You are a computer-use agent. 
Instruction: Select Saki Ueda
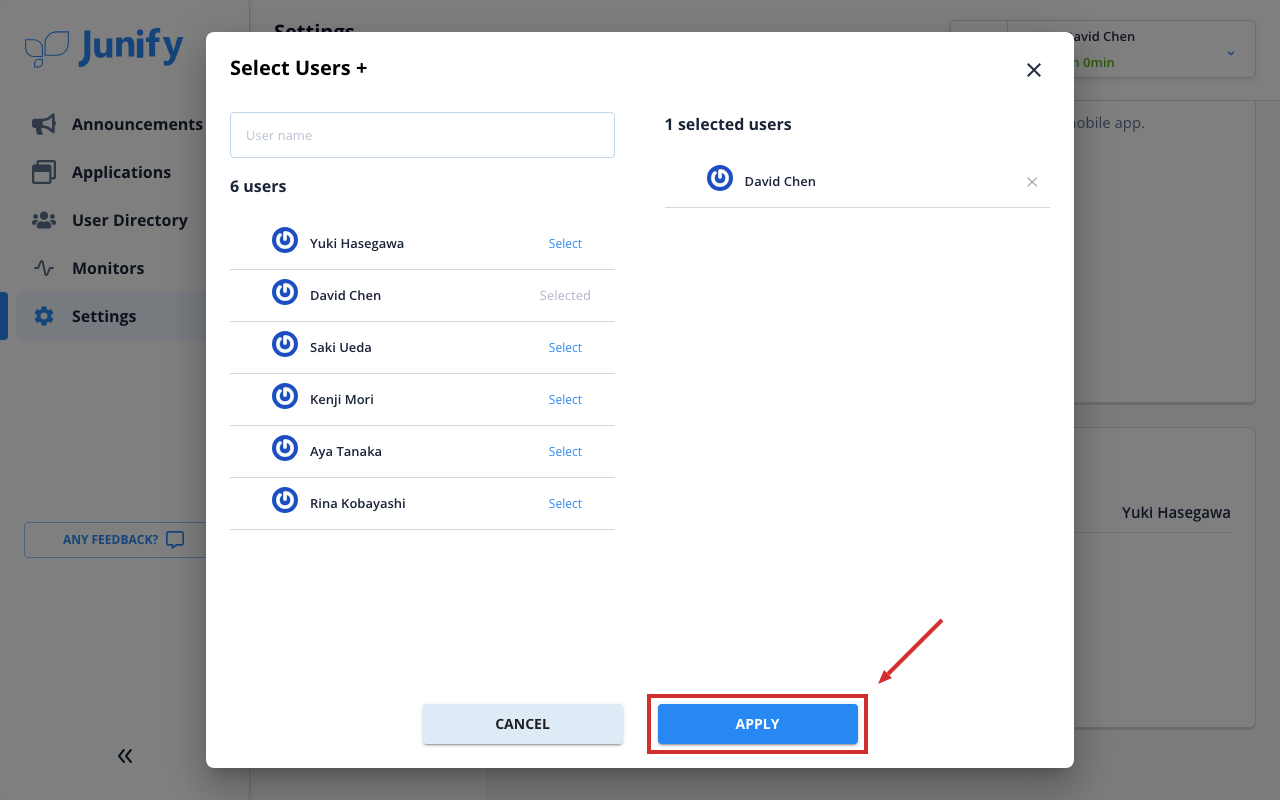click(x=565, y=348)
